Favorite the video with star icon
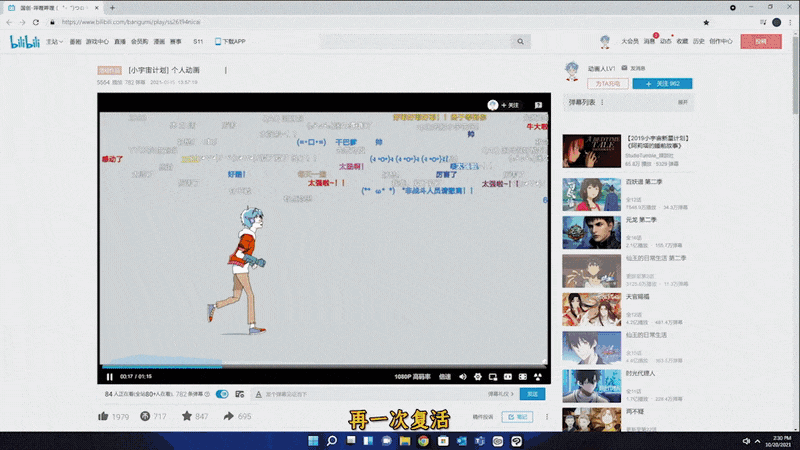Viewport: 800px width, 450px height. coord(187,416)
